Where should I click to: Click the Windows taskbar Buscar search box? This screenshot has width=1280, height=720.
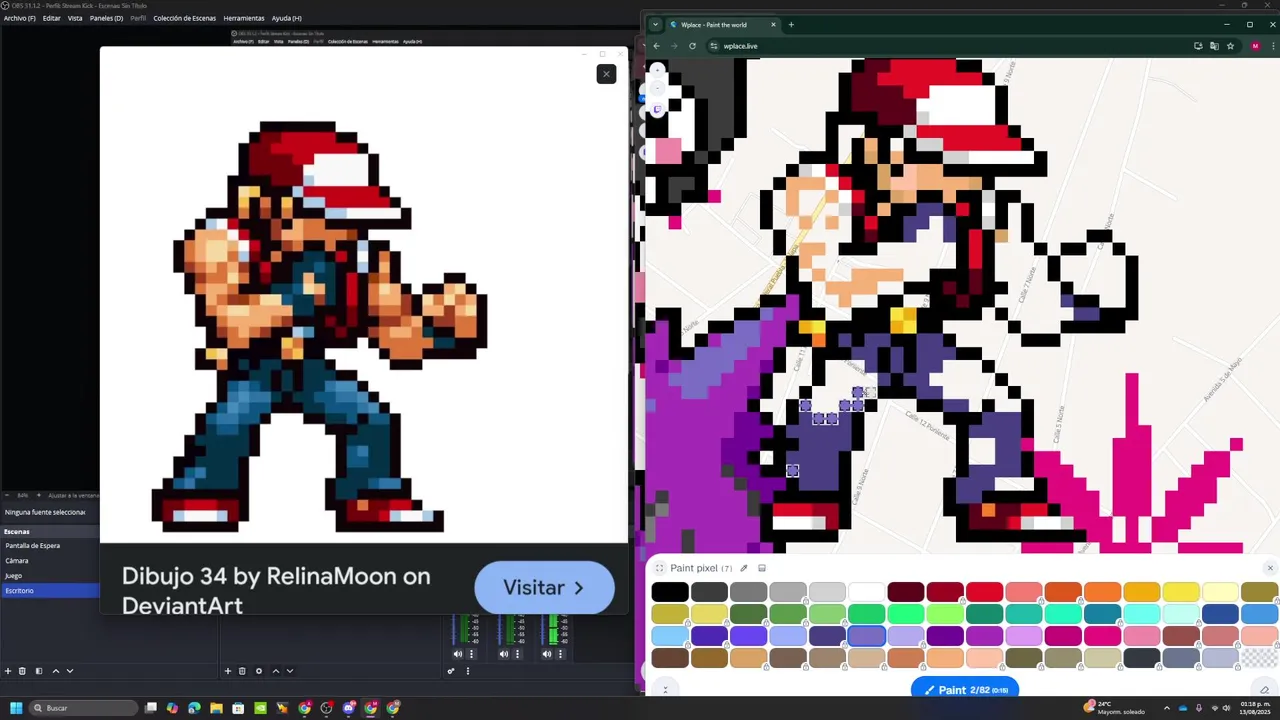point(83,708)
